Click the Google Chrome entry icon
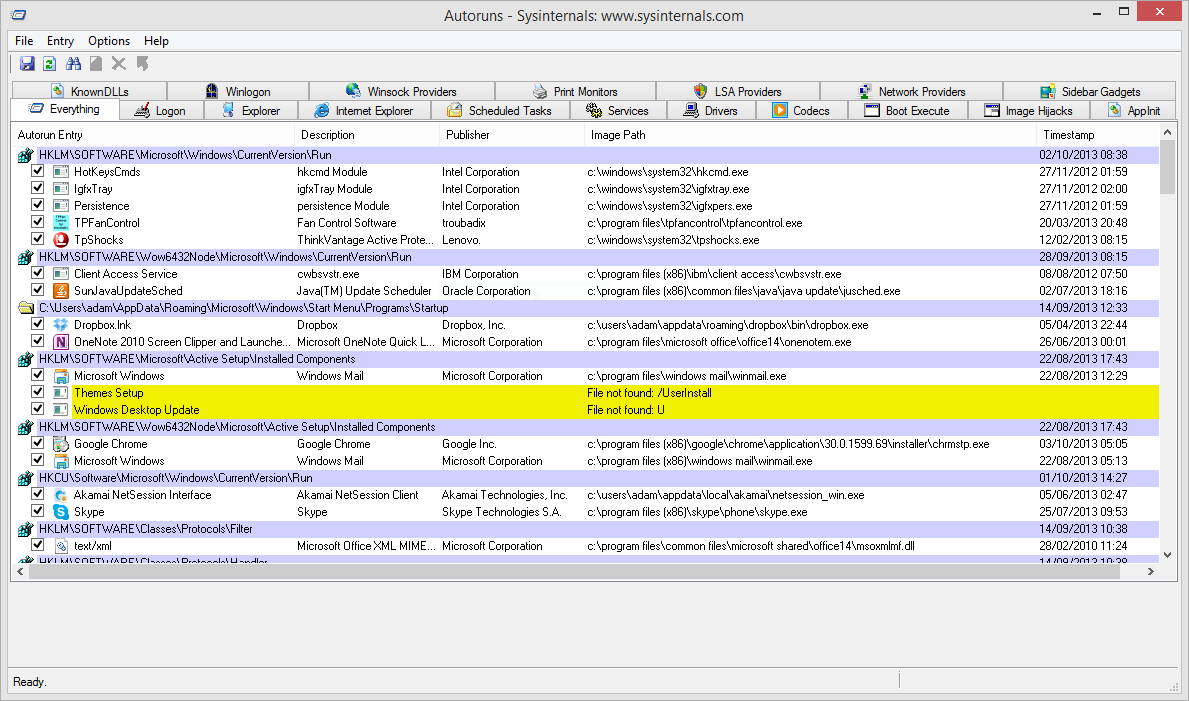The height and width of the screenshot is (701, 1189). click(x=61, y=444)
